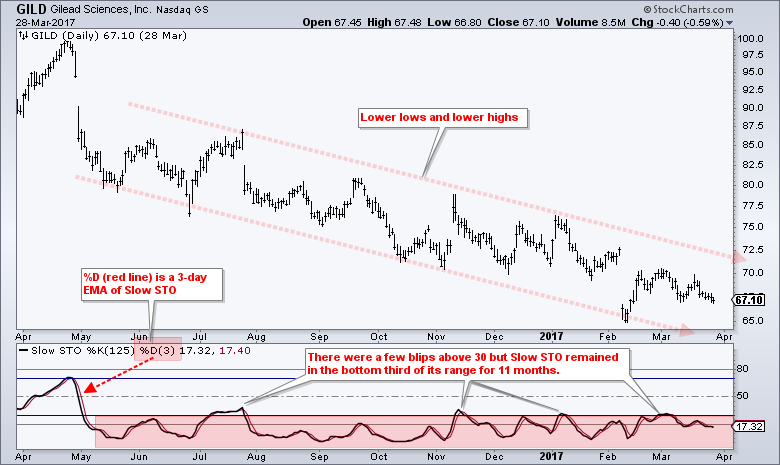780x465 pixels.
Task: Click the Nov label on the indicator time axis
Action: [x=436, y=456]
